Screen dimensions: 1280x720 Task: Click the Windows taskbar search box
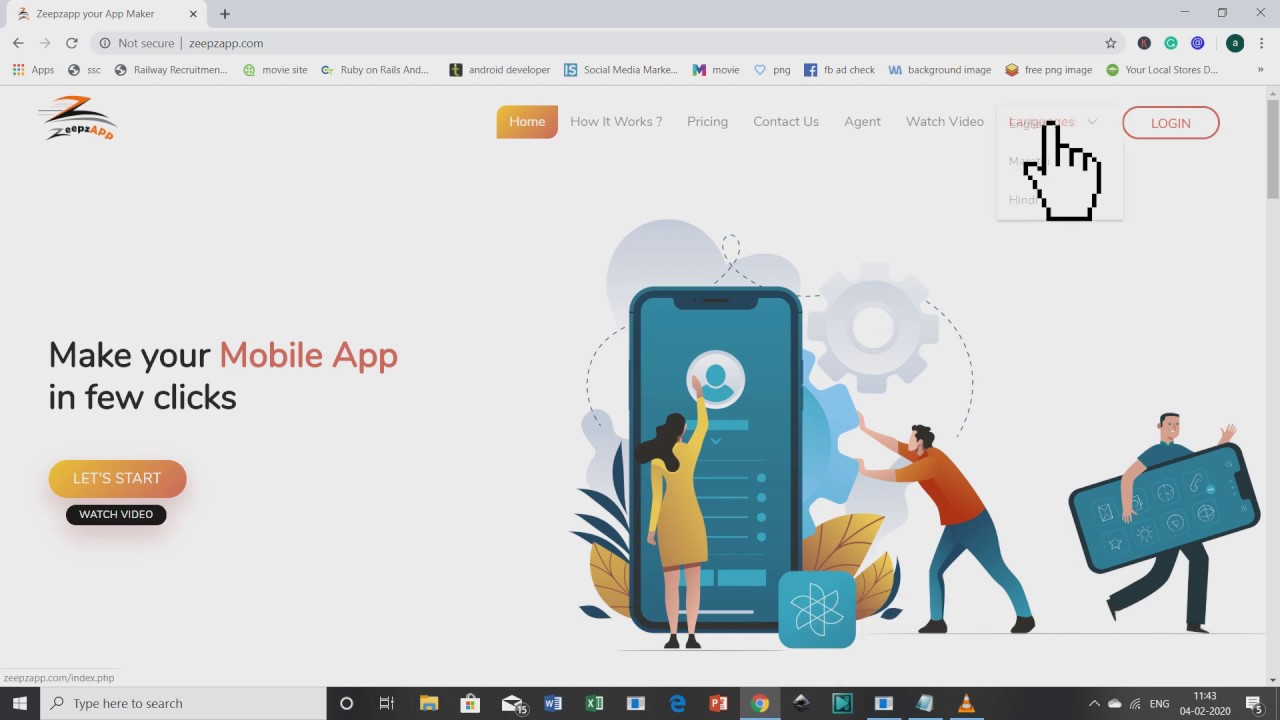click(x=183, y=703)
